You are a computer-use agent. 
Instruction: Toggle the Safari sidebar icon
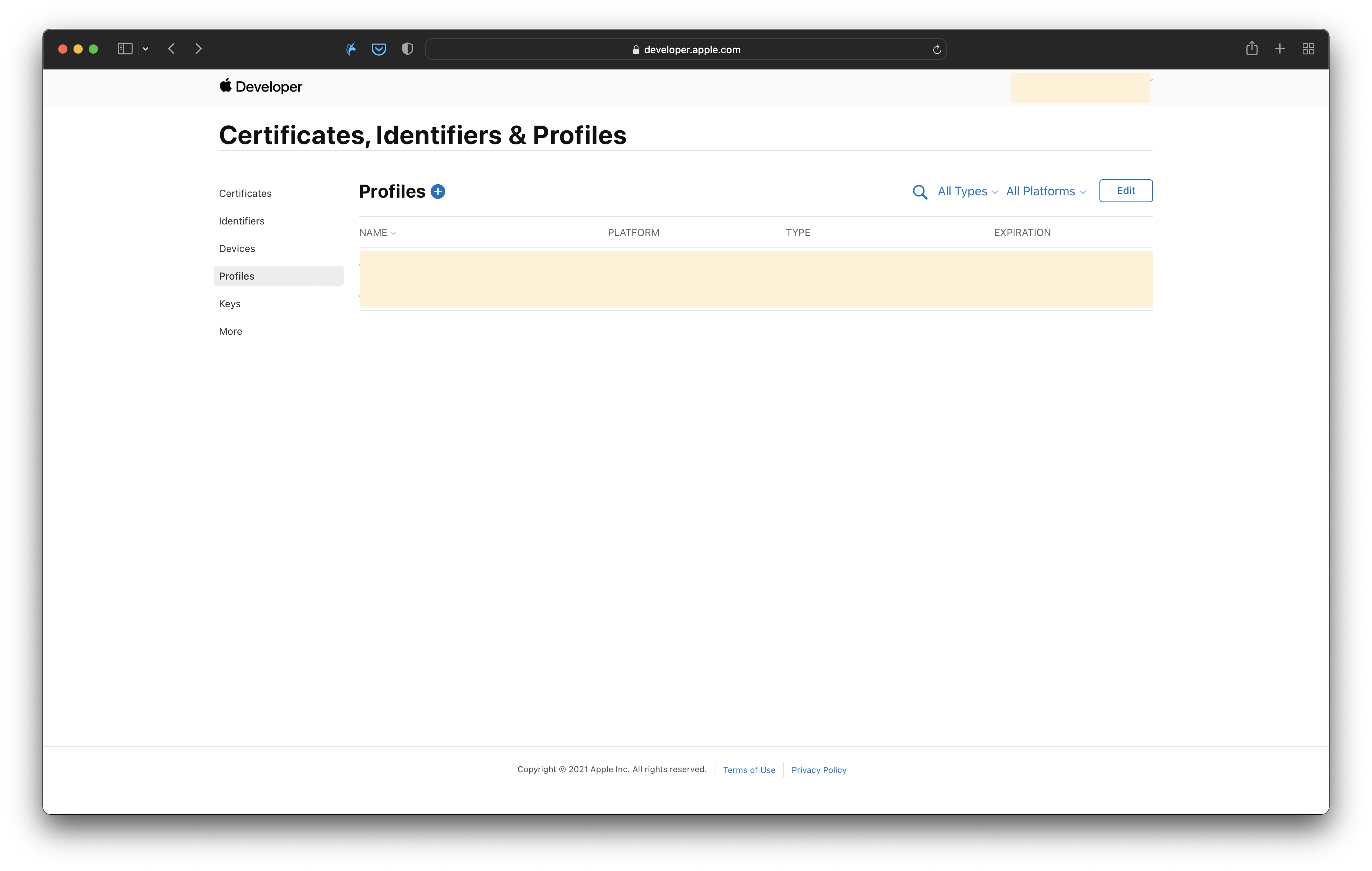(125, 49)
